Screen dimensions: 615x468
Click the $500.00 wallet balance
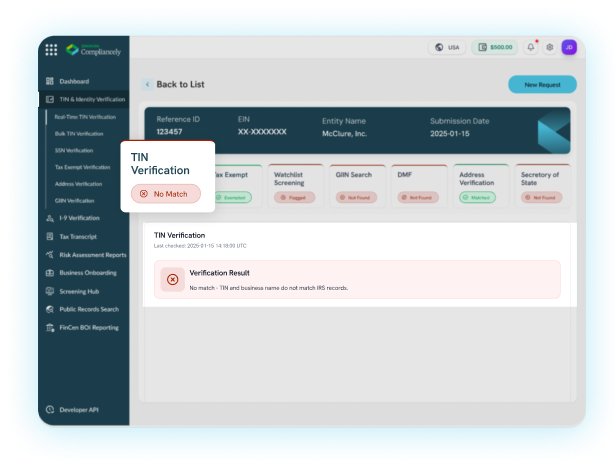(x=496, y=47)
